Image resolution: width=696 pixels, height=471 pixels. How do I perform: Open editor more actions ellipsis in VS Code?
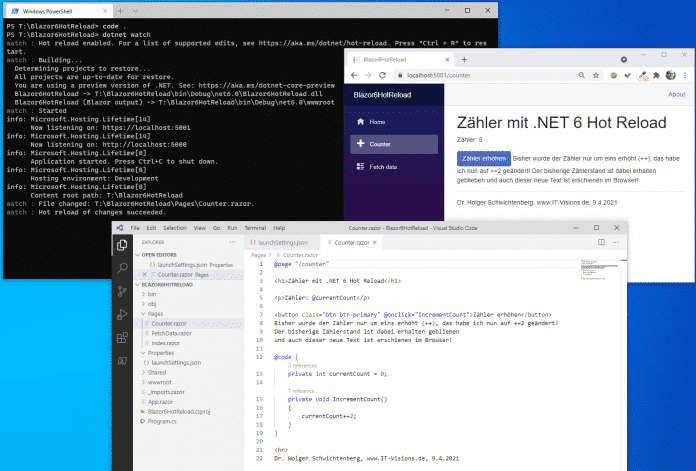coord(615,242)
